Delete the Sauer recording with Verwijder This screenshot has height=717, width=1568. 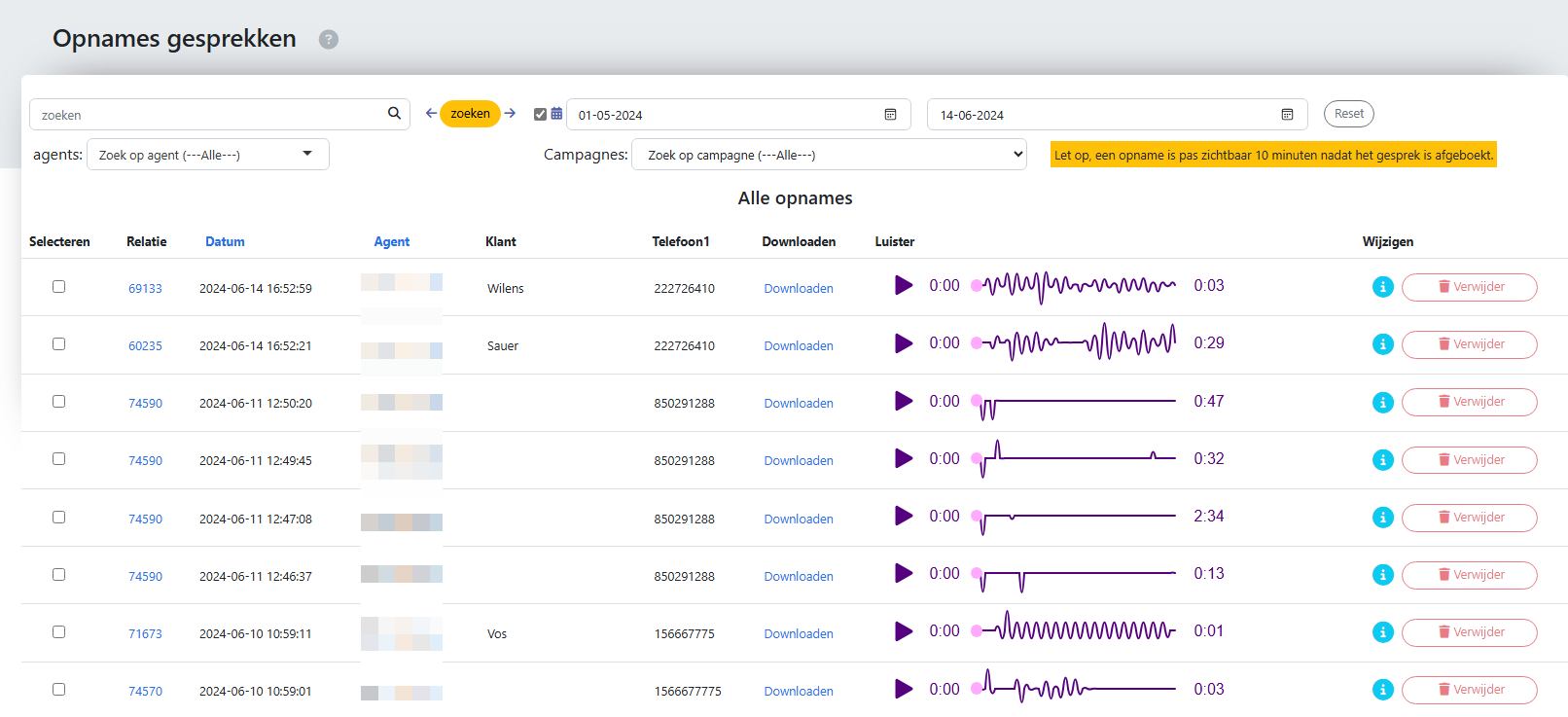(x=1469, y=344)
